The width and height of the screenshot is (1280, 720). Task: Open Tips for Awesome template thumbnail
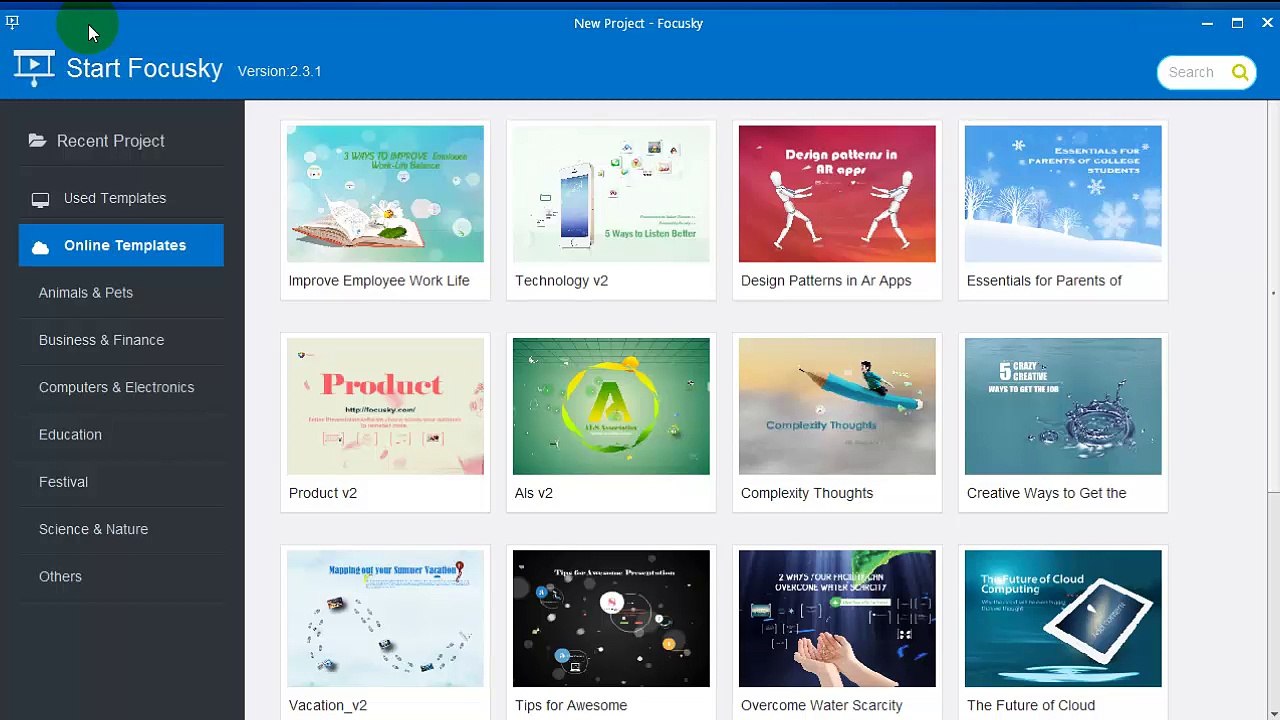tap(611, 618)
